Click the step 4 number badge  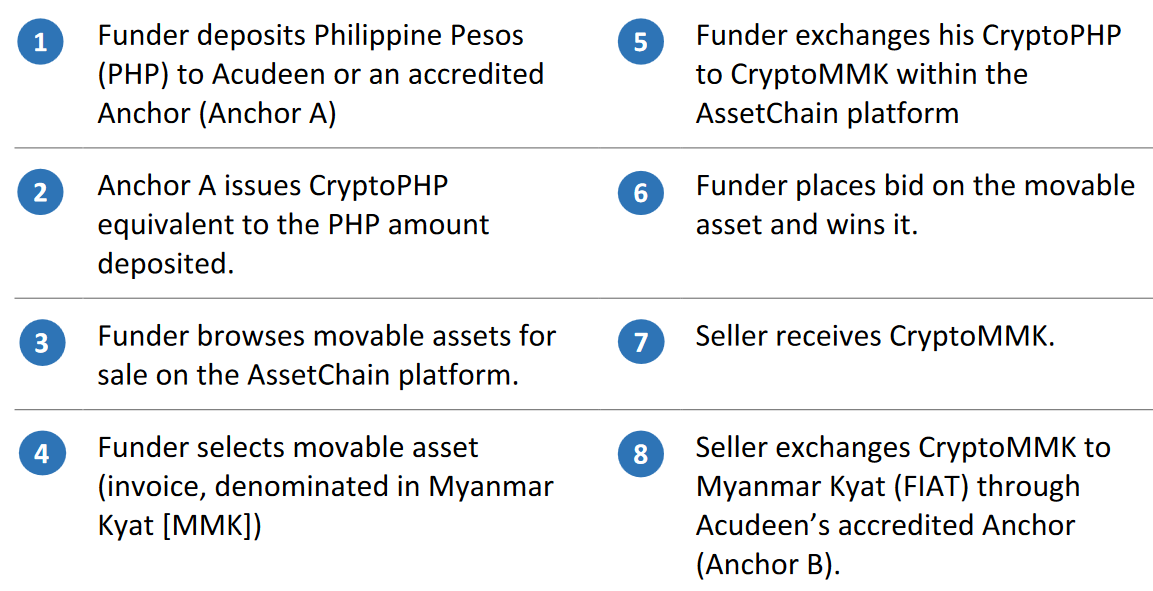point(42,454)
